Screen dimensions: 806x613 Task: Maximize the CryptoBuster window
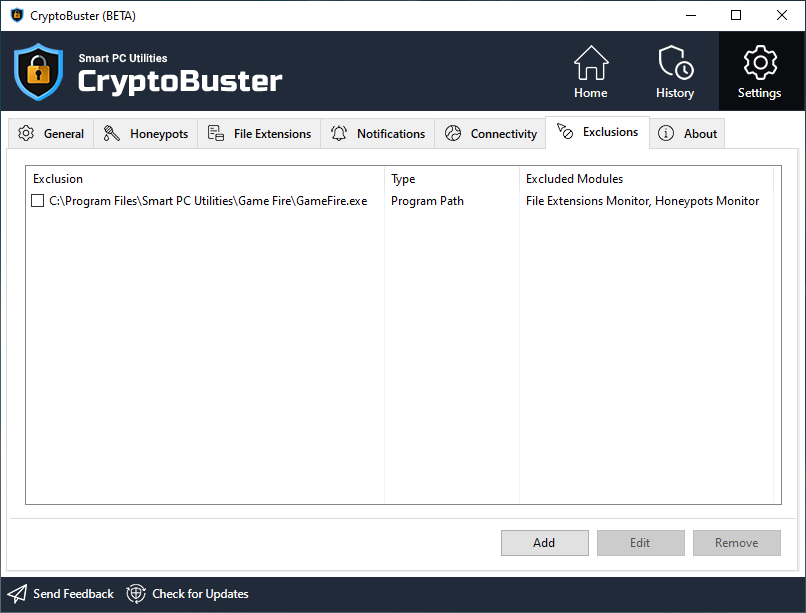tap(736, 15)
